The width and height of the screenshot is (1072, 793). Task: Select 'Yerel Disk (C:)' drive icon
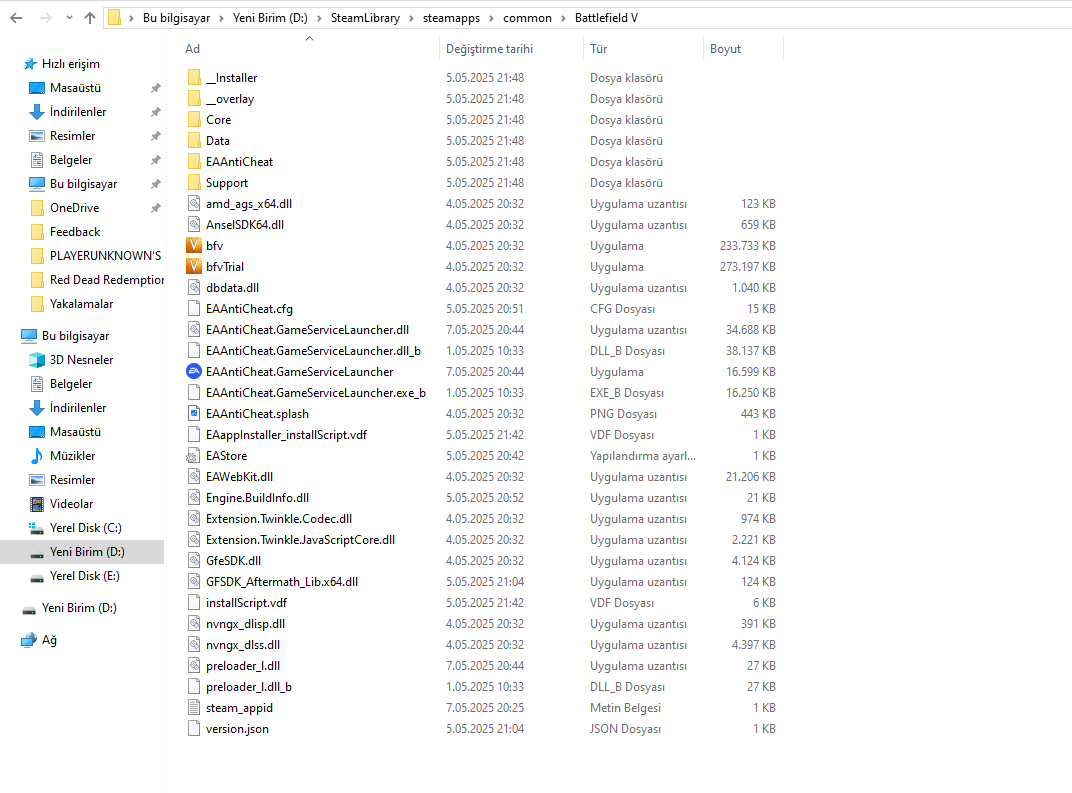point(37,528)
